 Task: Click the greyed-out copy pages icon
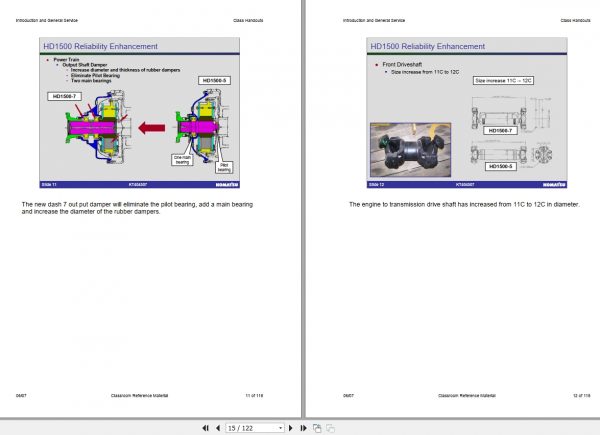pos(330,428)
